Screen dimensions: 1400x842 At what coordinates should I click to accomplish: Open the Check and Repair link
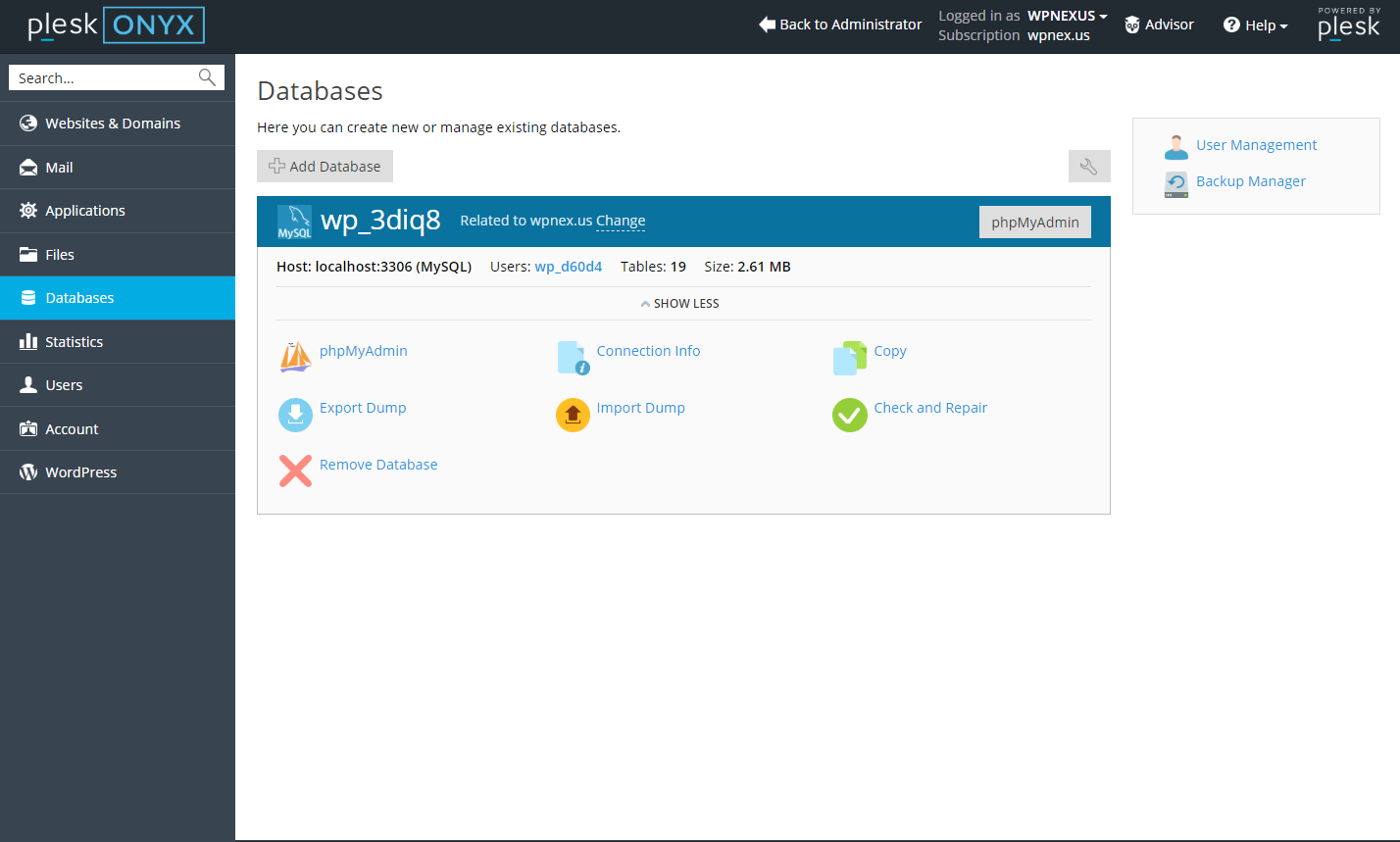click(x=930, y=408)
